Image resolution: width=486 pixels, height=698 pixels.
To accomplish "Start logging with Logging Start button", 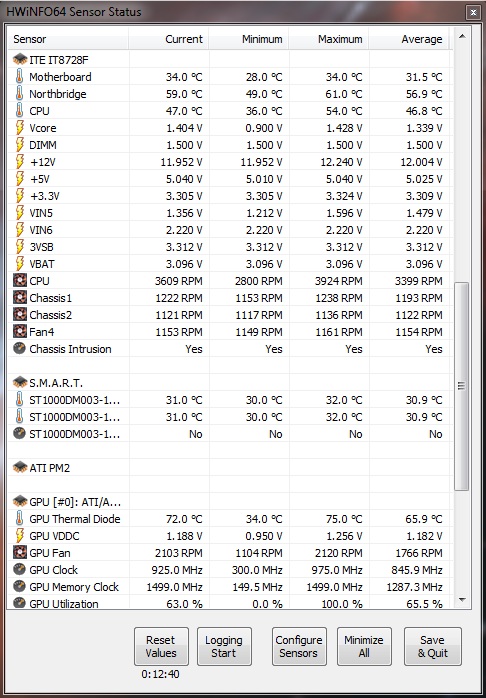I will tap(224, 646).
